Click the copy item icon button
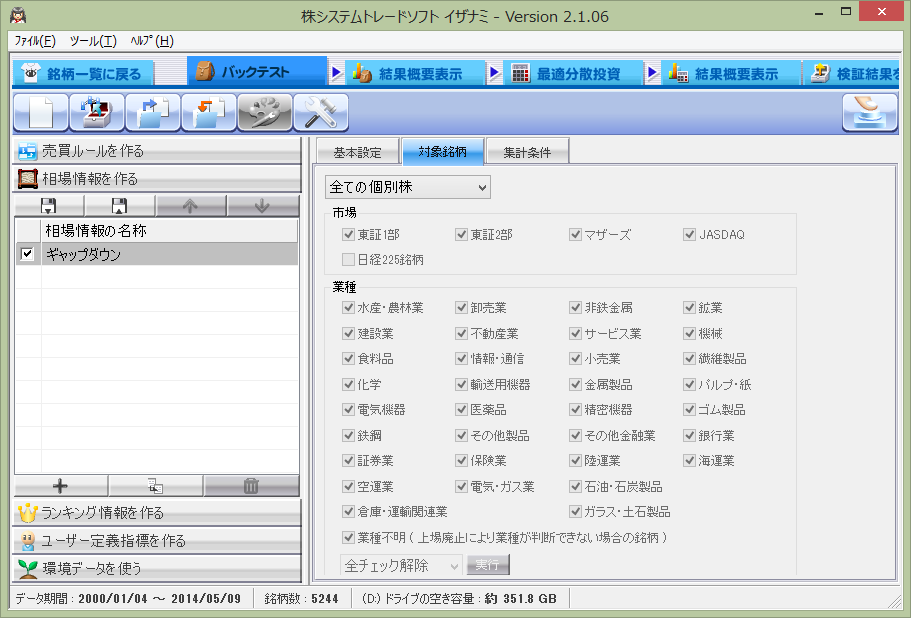The width and height of the screenshot is (911, 618). tap(155, 486)
